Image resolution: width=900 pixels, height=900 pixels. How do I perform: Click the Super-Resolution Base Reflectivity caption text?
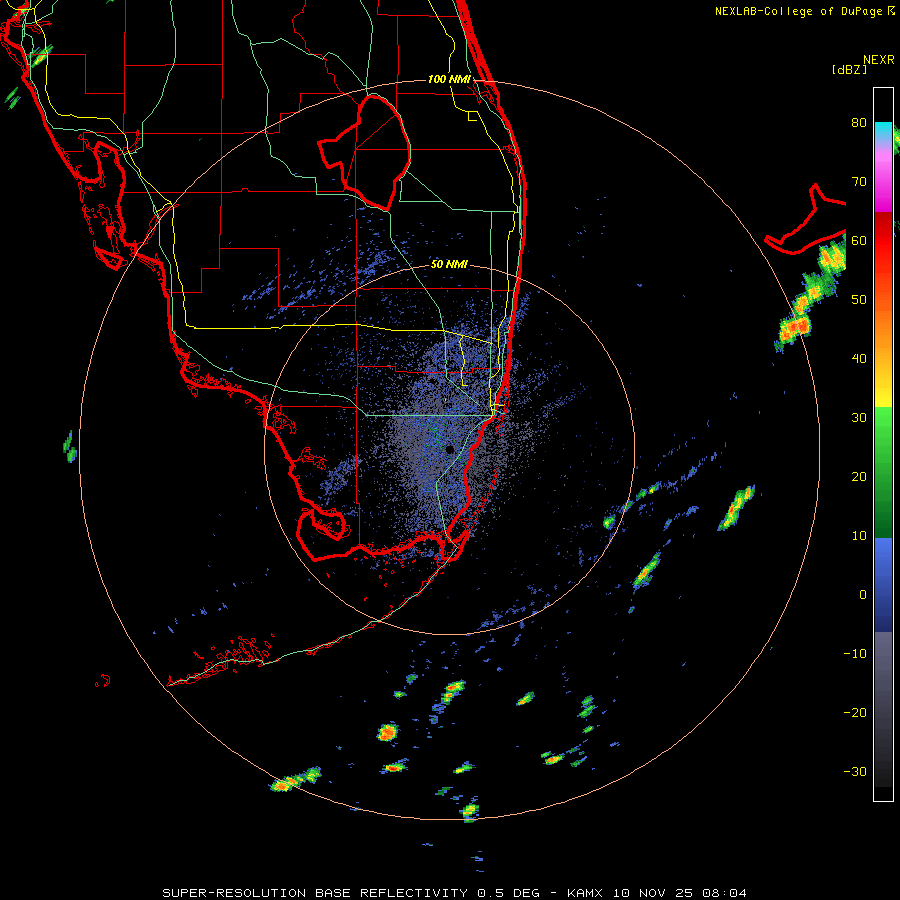click(455, 893)
